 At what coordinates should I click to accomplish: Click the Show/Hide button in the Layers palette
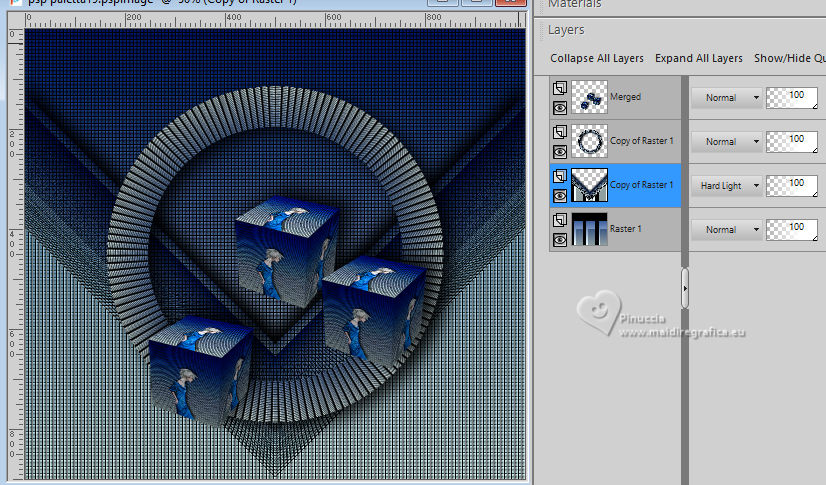point(790,58)
